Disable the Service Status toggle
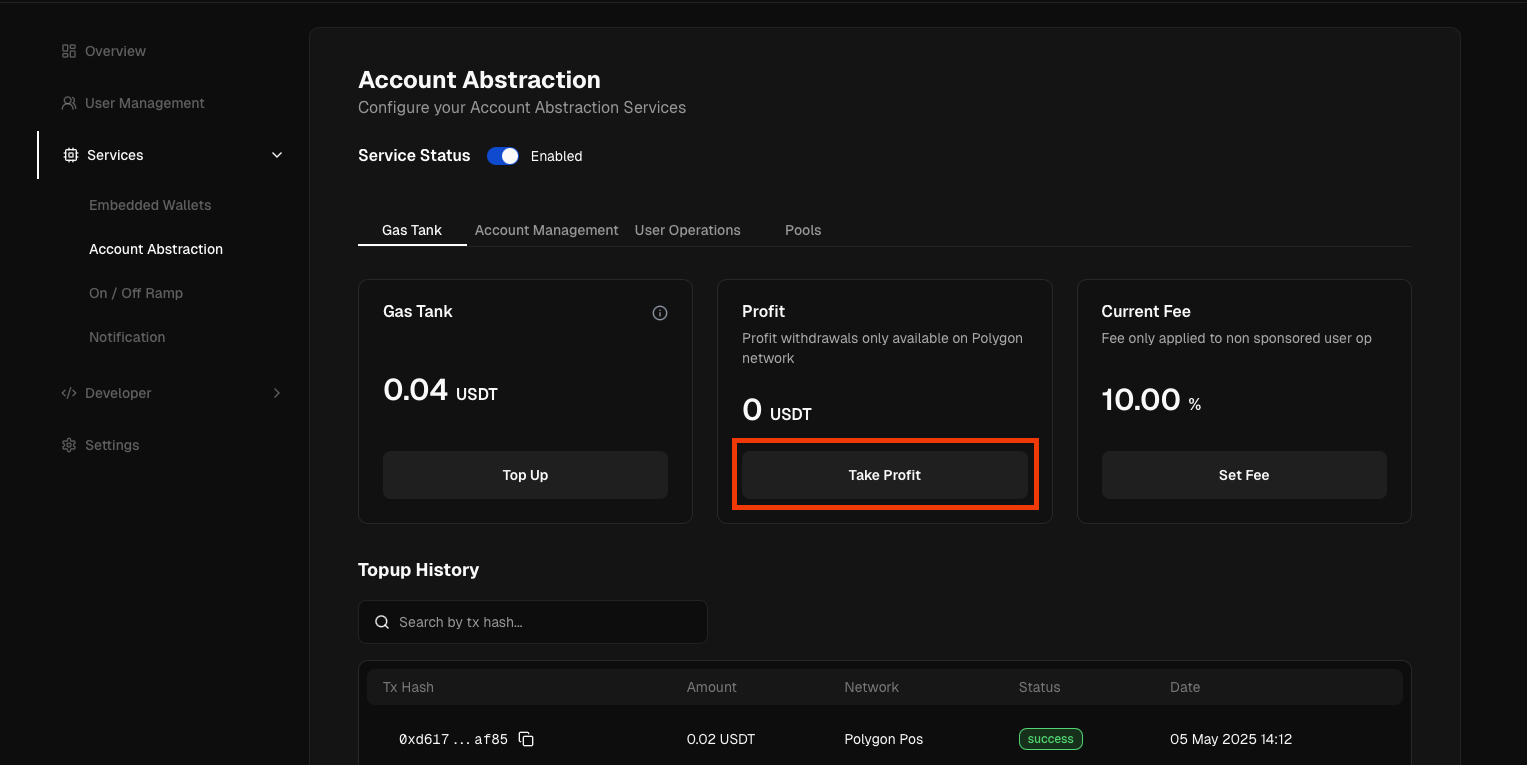This screenshot has height=765, width=1527. tap(503, 156)
